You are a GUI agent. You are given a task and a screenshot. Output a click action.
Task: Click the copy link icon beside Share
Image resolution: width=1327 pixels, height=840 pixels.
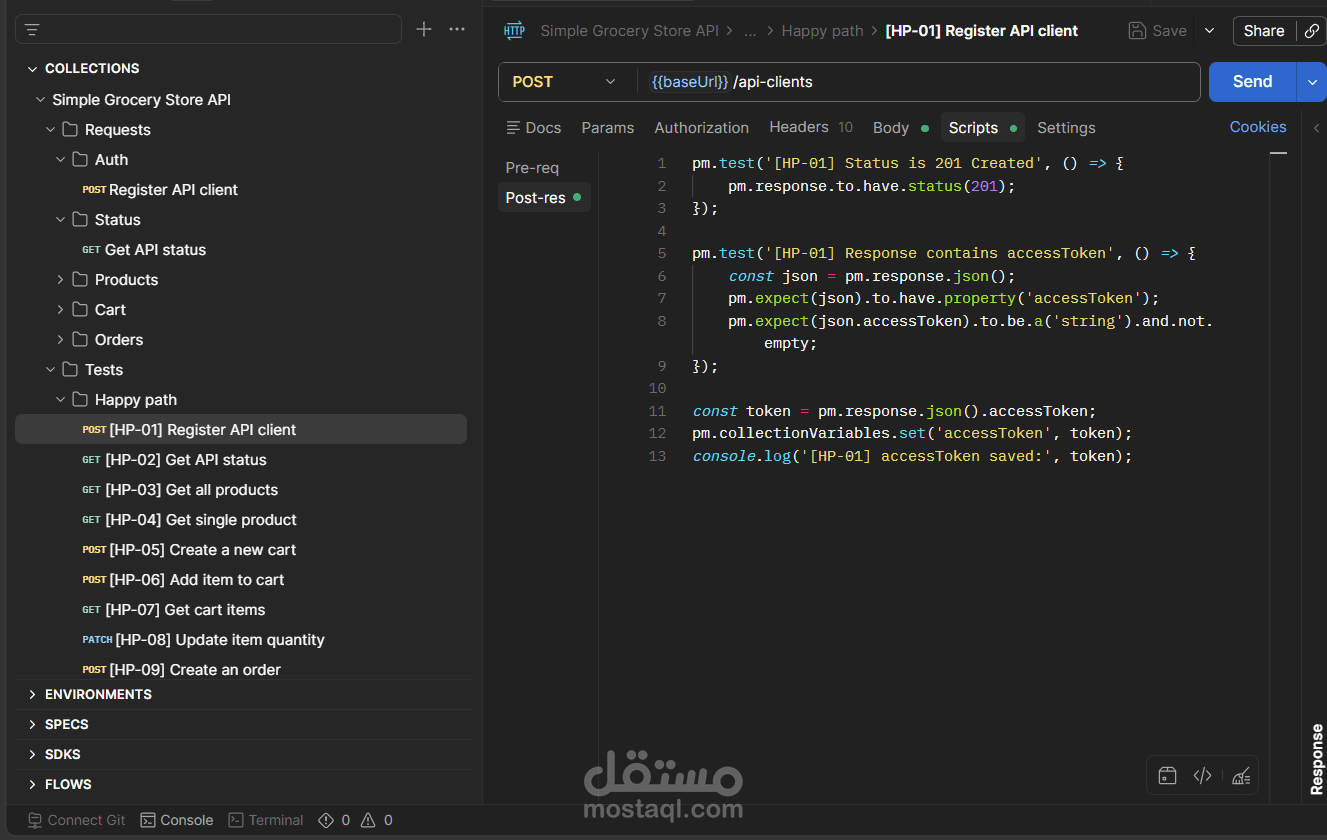(x=1312, y=31)
